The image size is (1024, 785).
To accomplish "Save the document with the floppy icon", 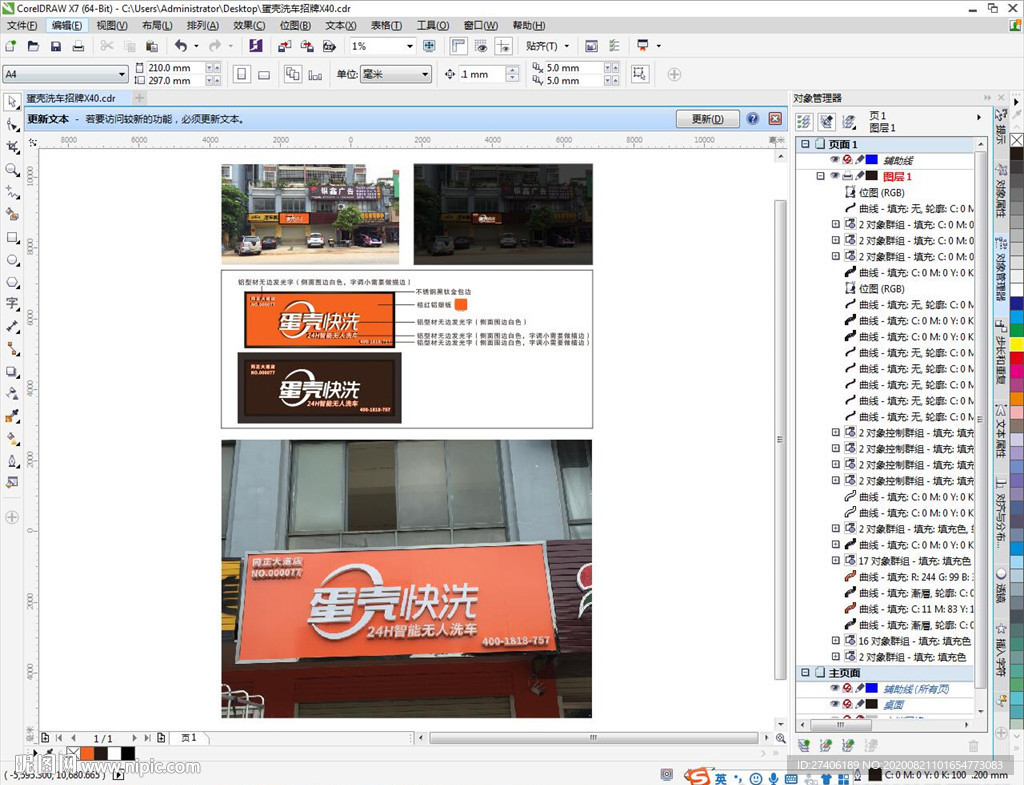I will [x=56, y=46].
